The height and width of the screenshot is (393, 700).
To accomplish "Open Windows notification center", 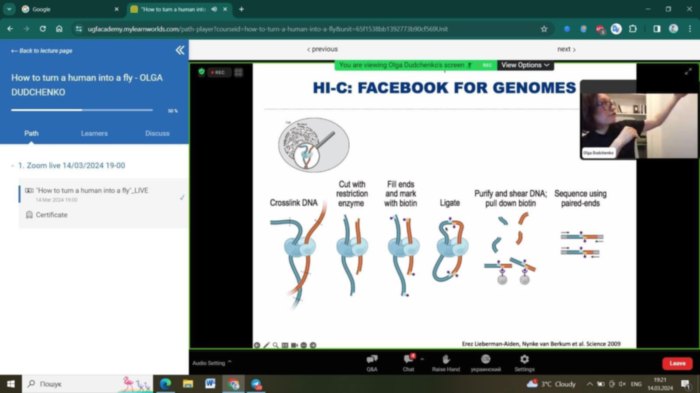I will click(x=686, y=384).
